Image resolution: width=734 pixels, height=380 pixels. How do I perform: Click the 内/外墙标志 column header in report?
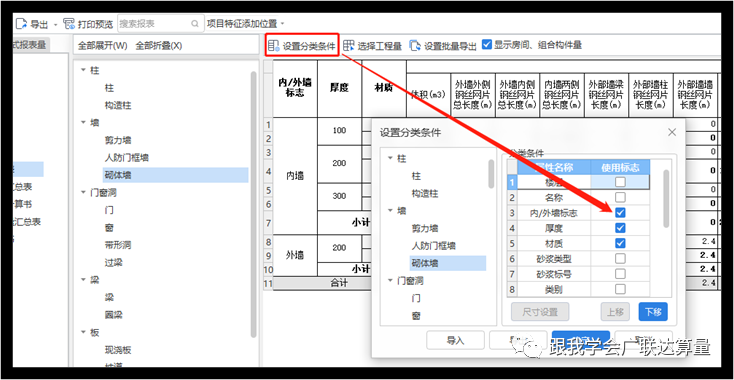click(295, 88)
